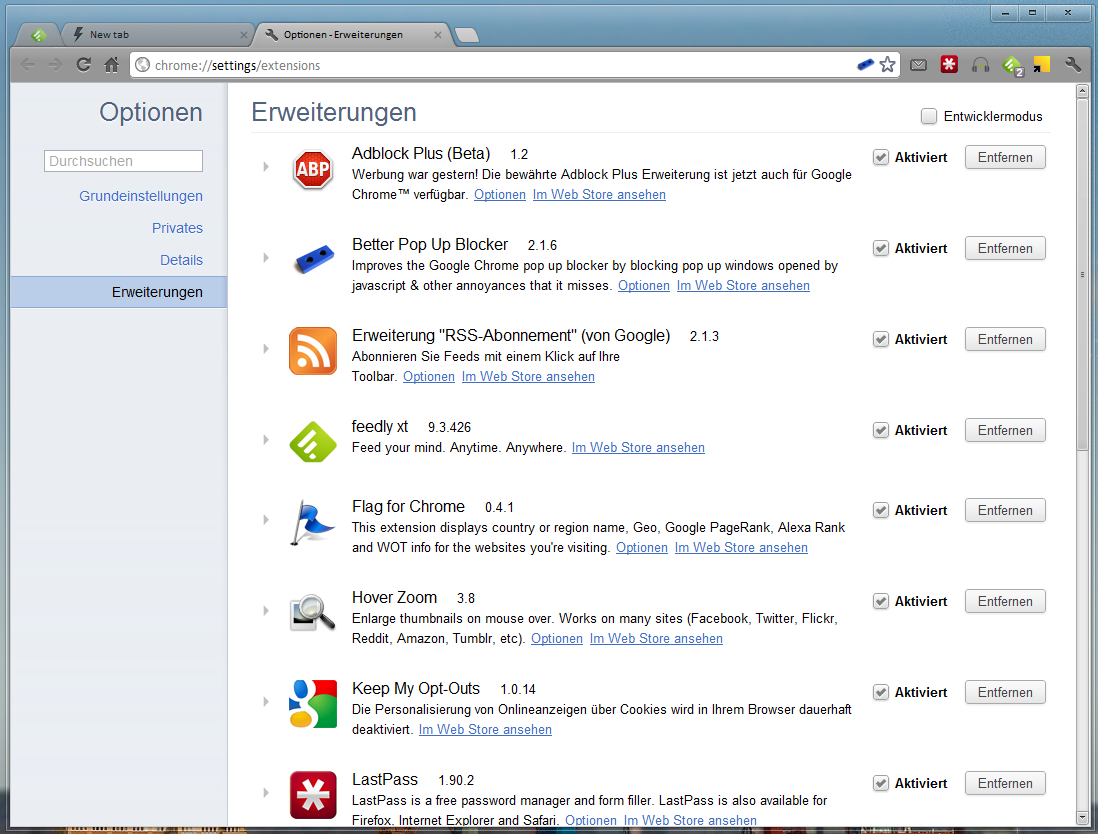Screen dimensions: 1098x834
Task: Uncheck Aktiviert for RSS-Abonnement extension
Action: point(881,340)
